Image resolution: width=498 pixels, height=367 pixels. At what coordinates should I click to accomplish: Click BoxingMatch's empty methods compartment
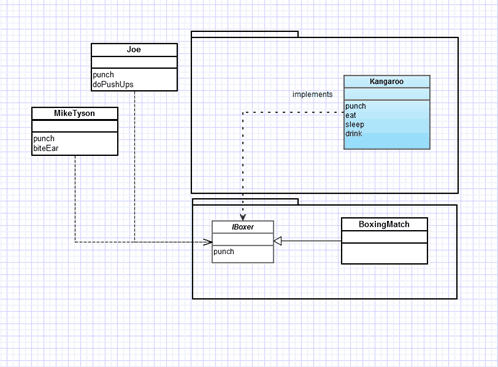pos(384,254)
